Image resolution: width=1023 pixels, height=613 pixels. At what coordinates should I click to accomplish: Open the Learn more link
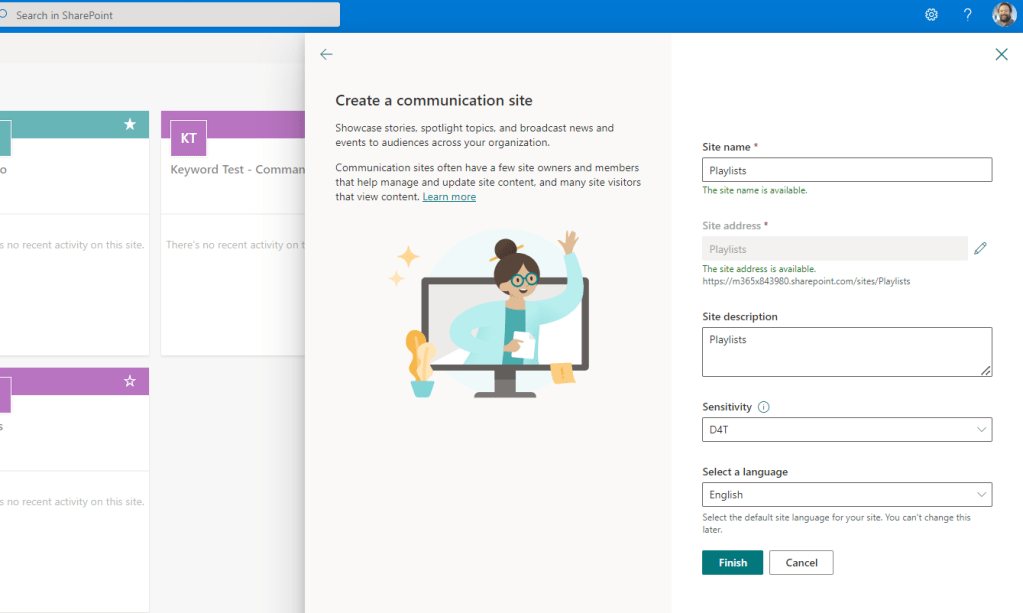click(x=449, y=197)
